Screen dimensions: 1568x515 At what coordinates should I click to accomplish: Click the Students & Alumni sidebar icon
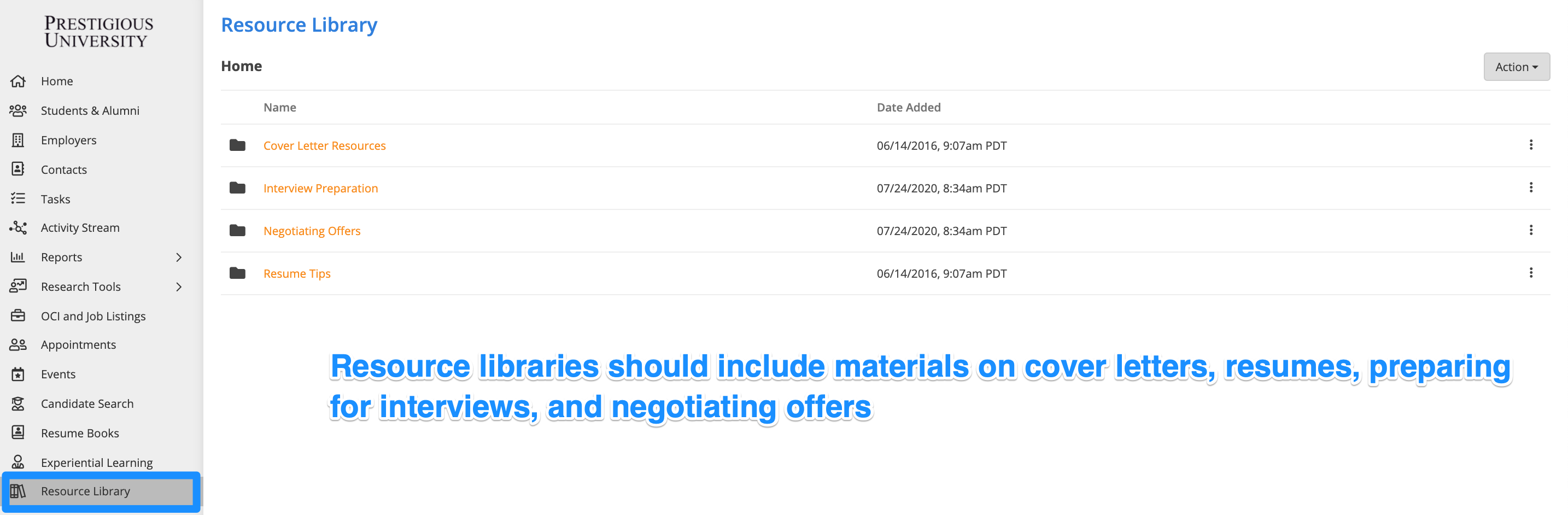point(18,110)
